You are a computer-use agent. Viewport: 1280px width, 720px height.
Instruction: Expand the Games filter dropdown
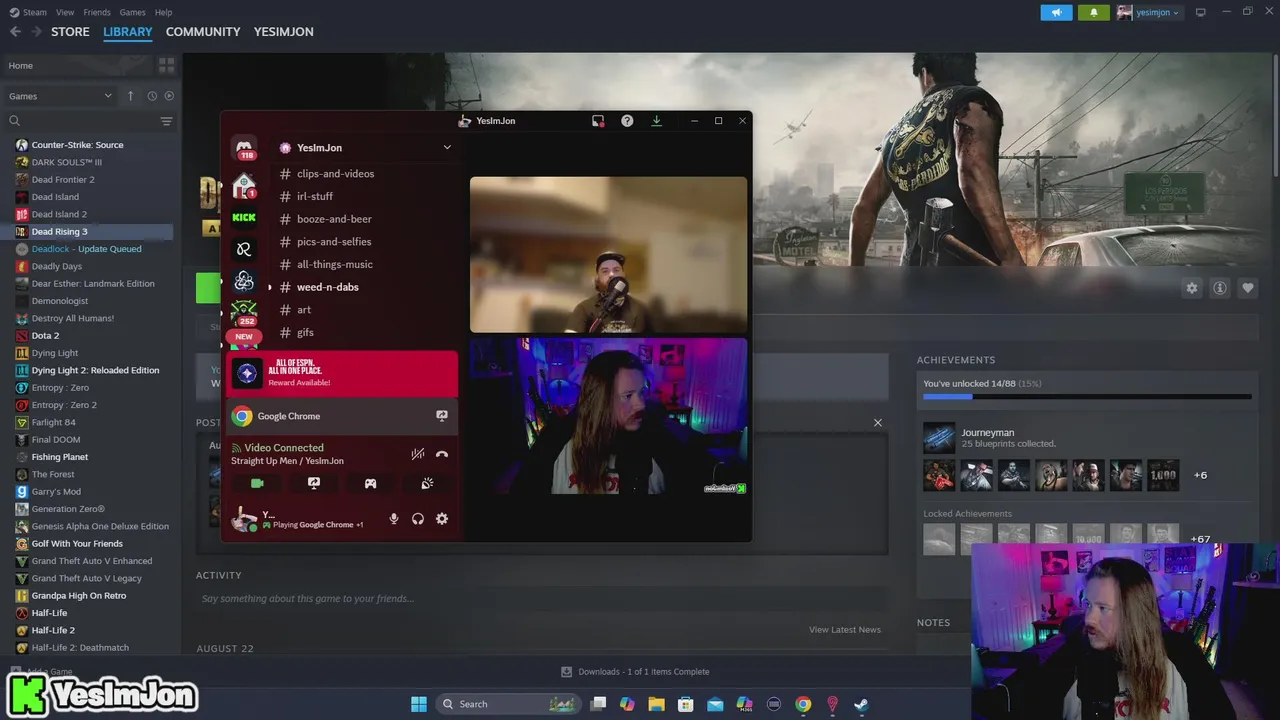coord(60,96)
